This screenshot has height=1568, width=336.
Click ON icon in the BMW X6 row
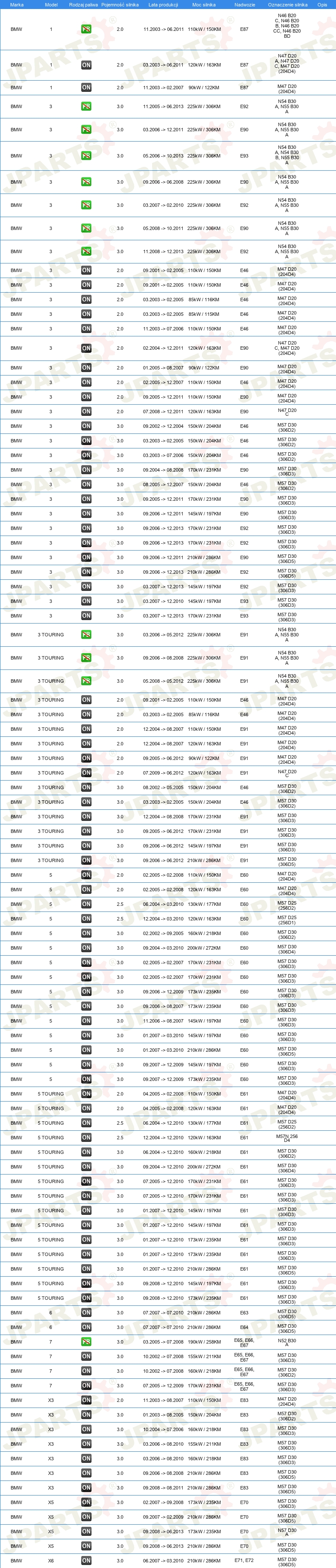coord(86,1561)
